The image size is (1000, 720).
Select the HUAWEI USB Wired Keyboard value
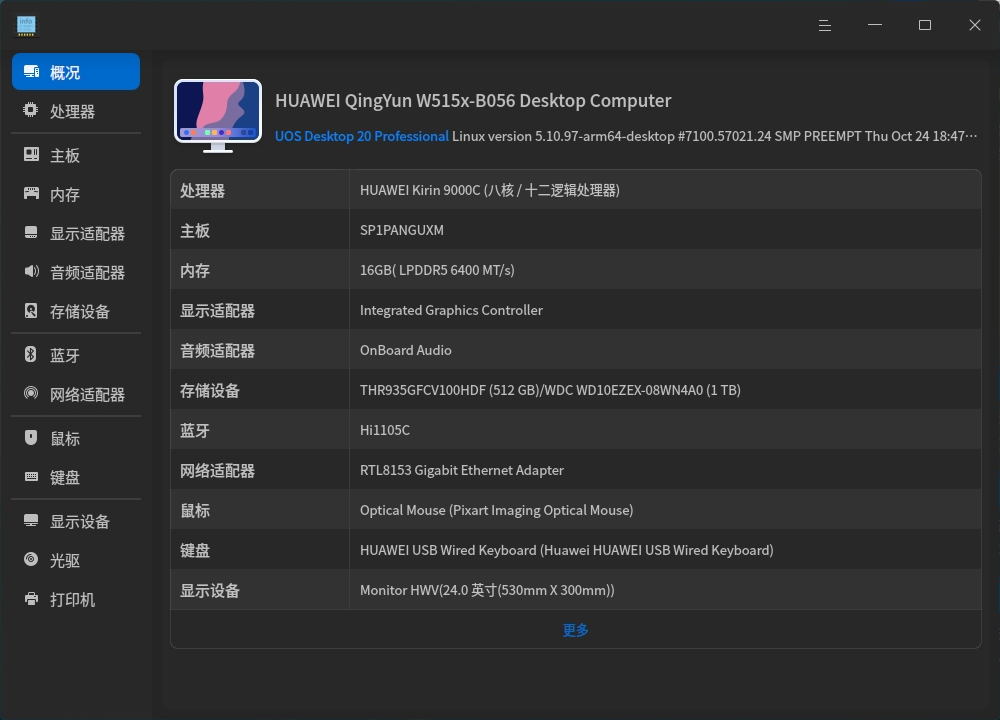[x=566, y=550]
